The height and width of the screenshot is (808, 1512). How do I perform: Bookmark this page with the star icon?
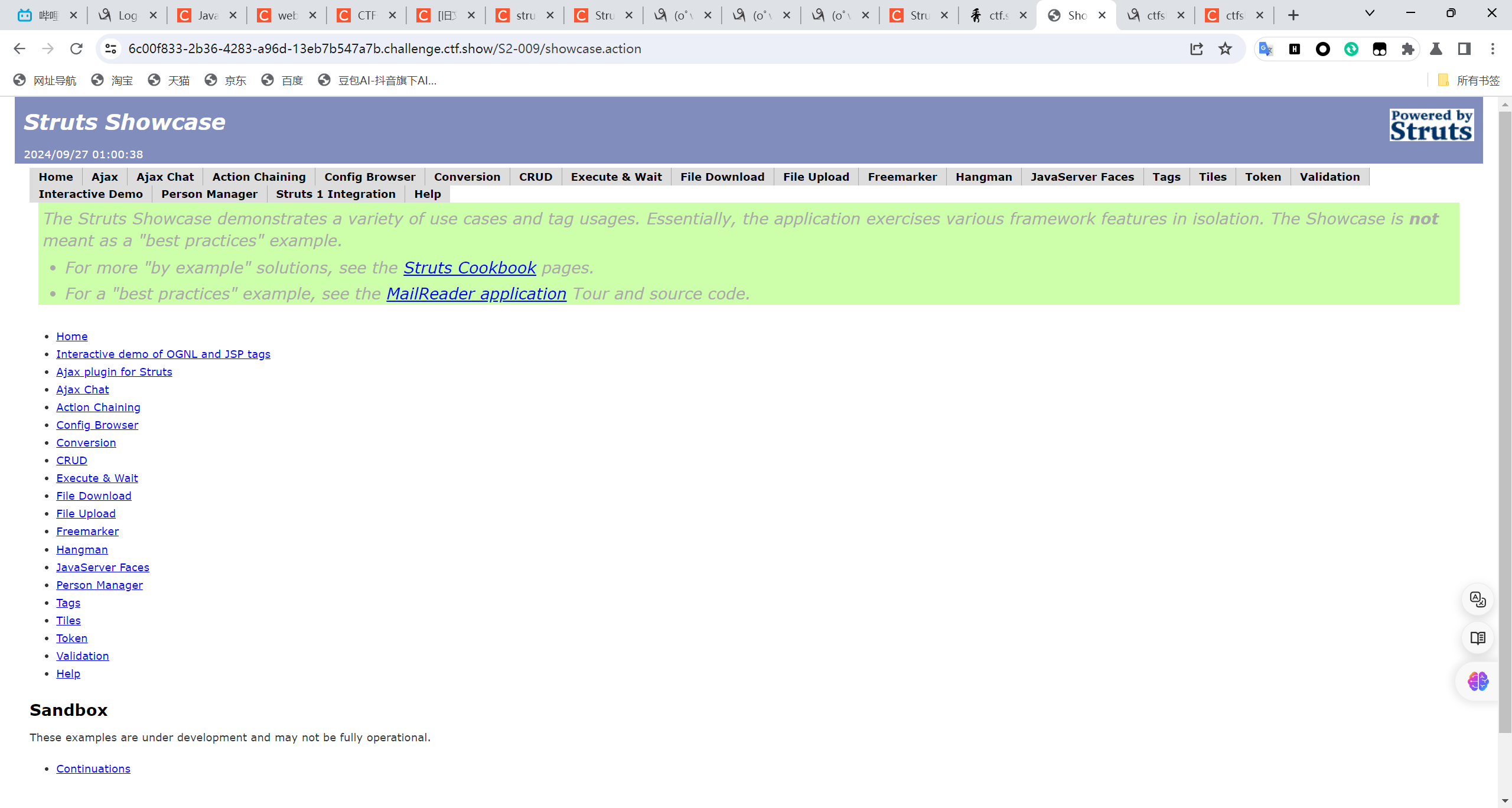coord(1226,48)
